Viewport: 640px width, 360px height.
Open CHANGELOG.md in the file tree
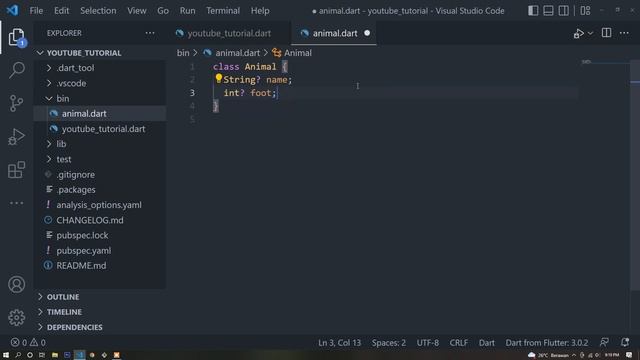pos(100,220)
